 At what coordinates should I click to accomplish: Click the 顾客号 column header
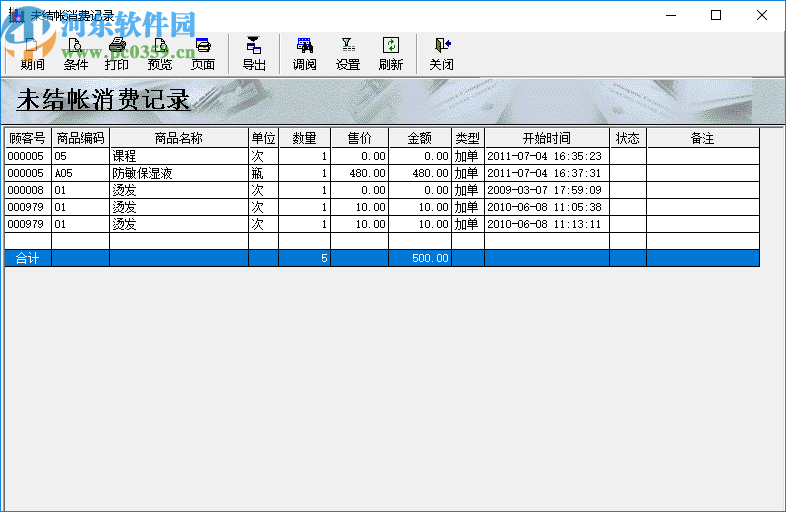[28, 138]
